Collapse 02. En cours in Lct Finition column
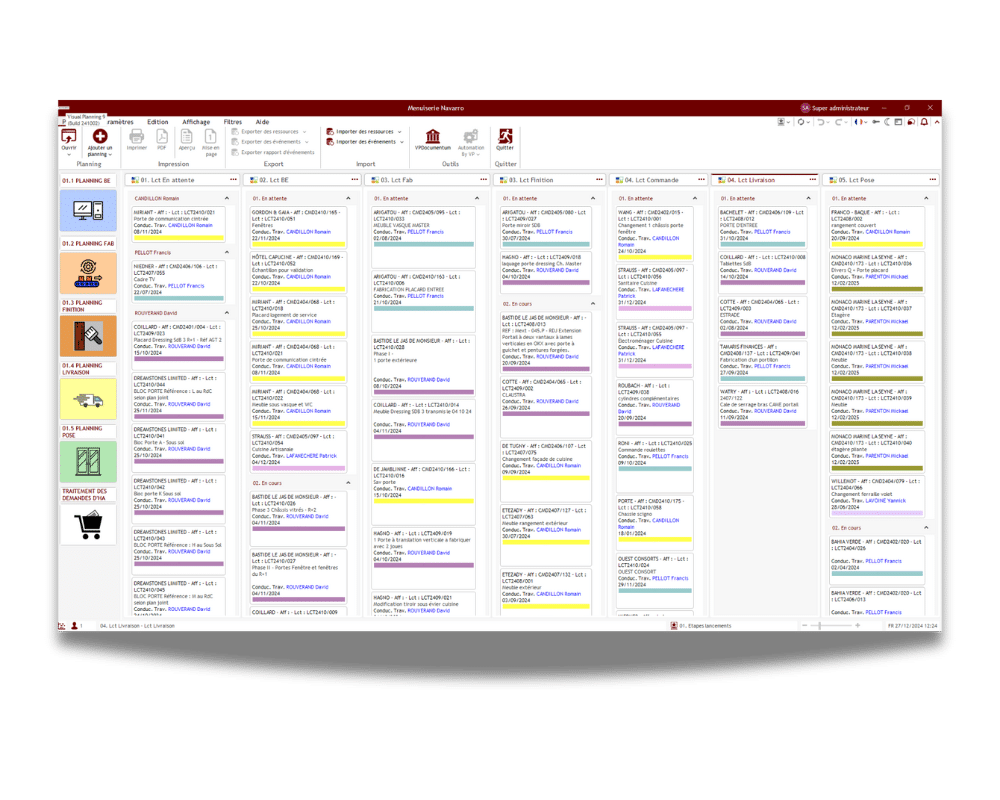Image resolution: width=1000 pixels, height=800 pixels. click(592, 304)
